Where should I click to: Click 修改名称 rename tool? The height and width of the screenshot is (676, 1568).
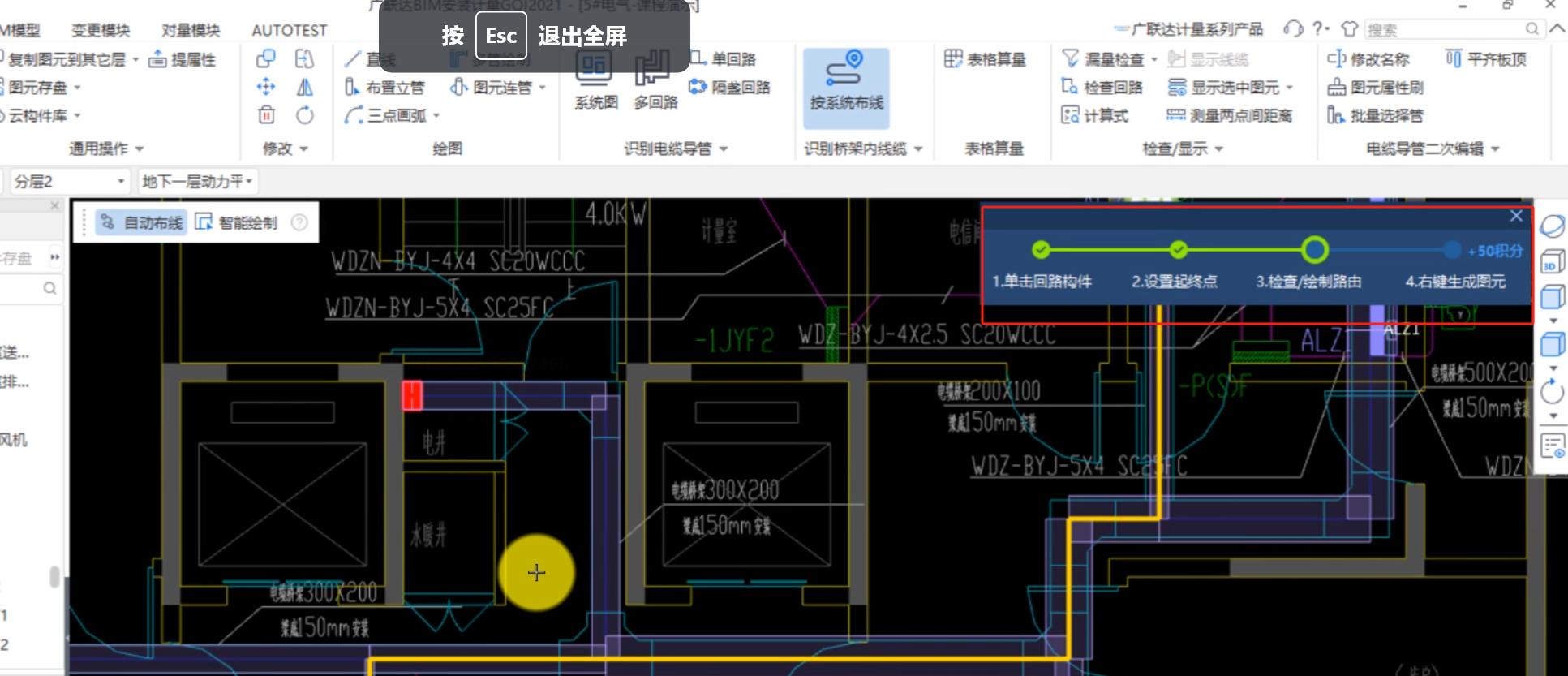(1368, 59)
